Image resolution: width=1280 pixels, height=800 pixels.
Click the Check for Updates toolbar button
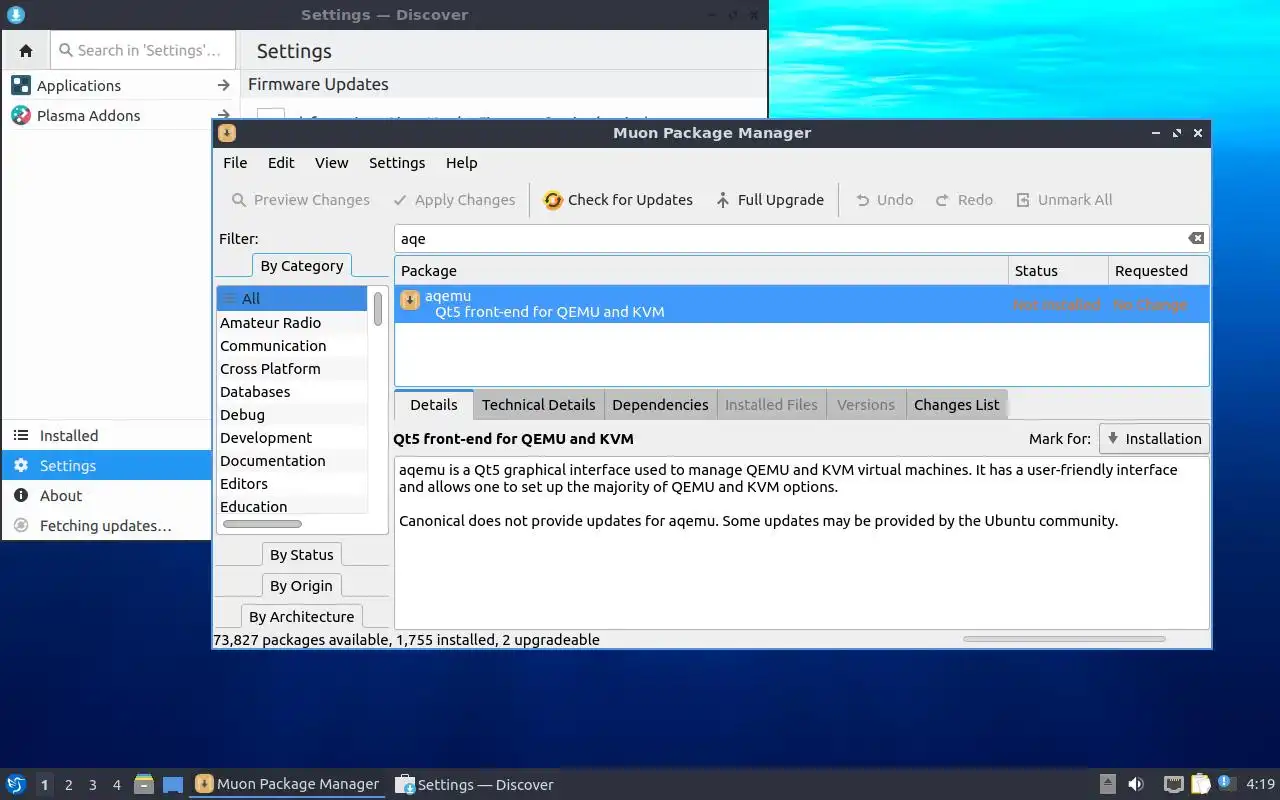coord(618,200)
